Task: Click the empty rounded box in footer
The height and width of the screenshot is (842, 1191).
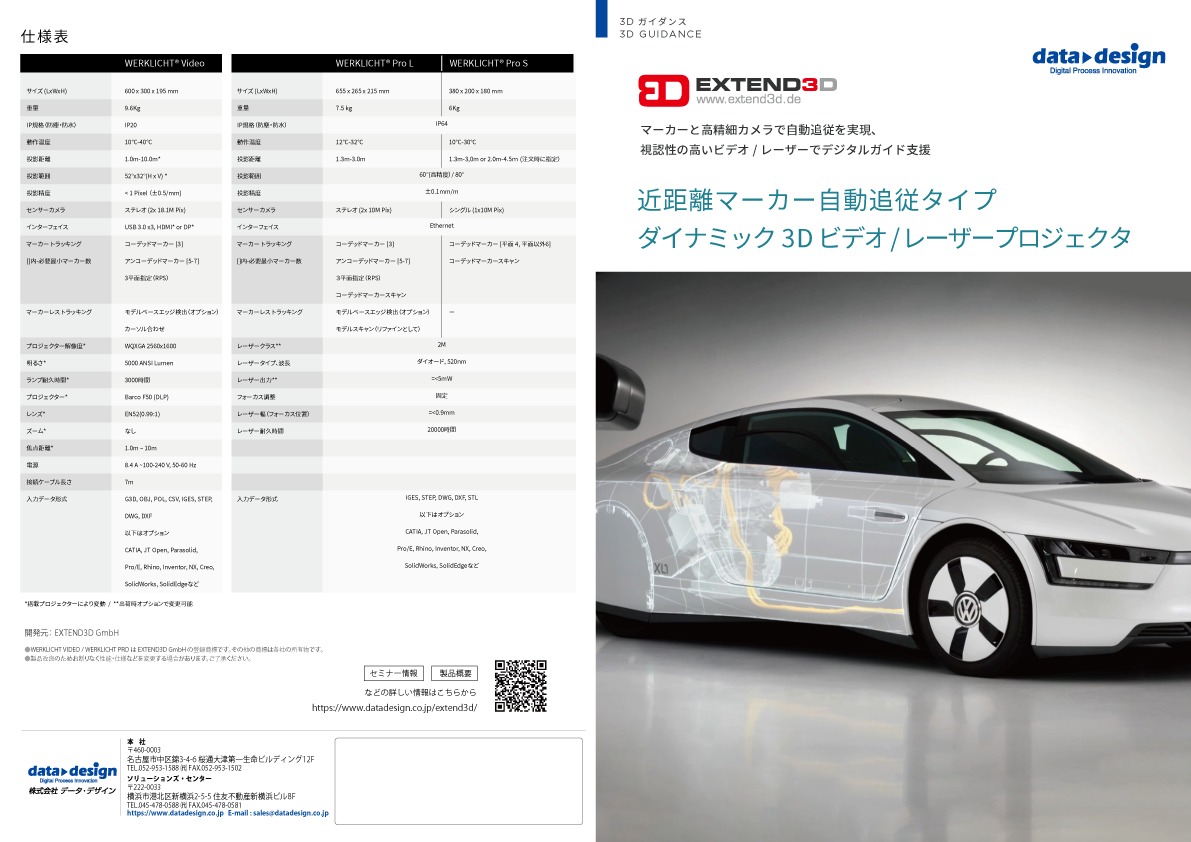Action: pos(458,781)
